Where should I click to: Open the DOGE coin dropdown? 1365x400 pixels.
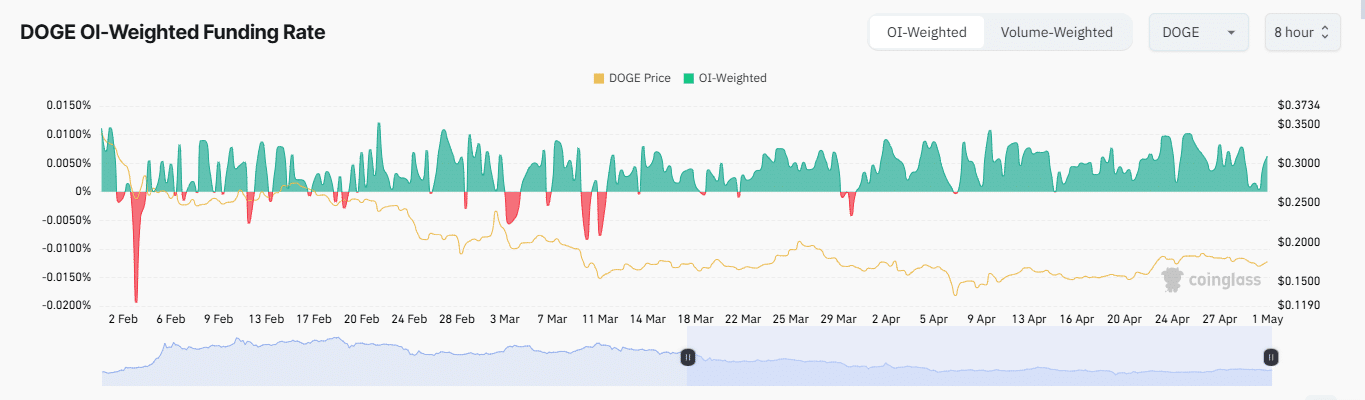click(1199, 32)
